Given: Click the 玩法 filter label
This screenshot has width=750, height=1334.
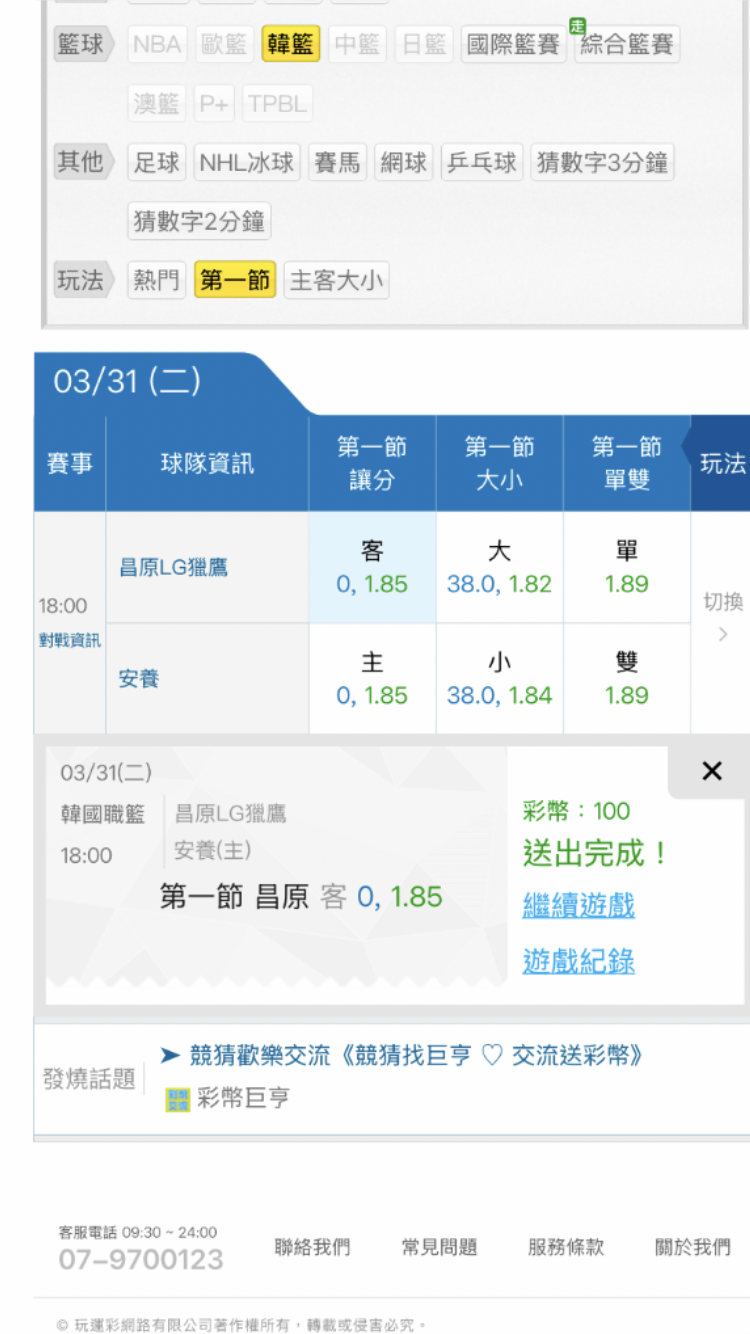Looking at the screenshot, I should click(84, 280).
